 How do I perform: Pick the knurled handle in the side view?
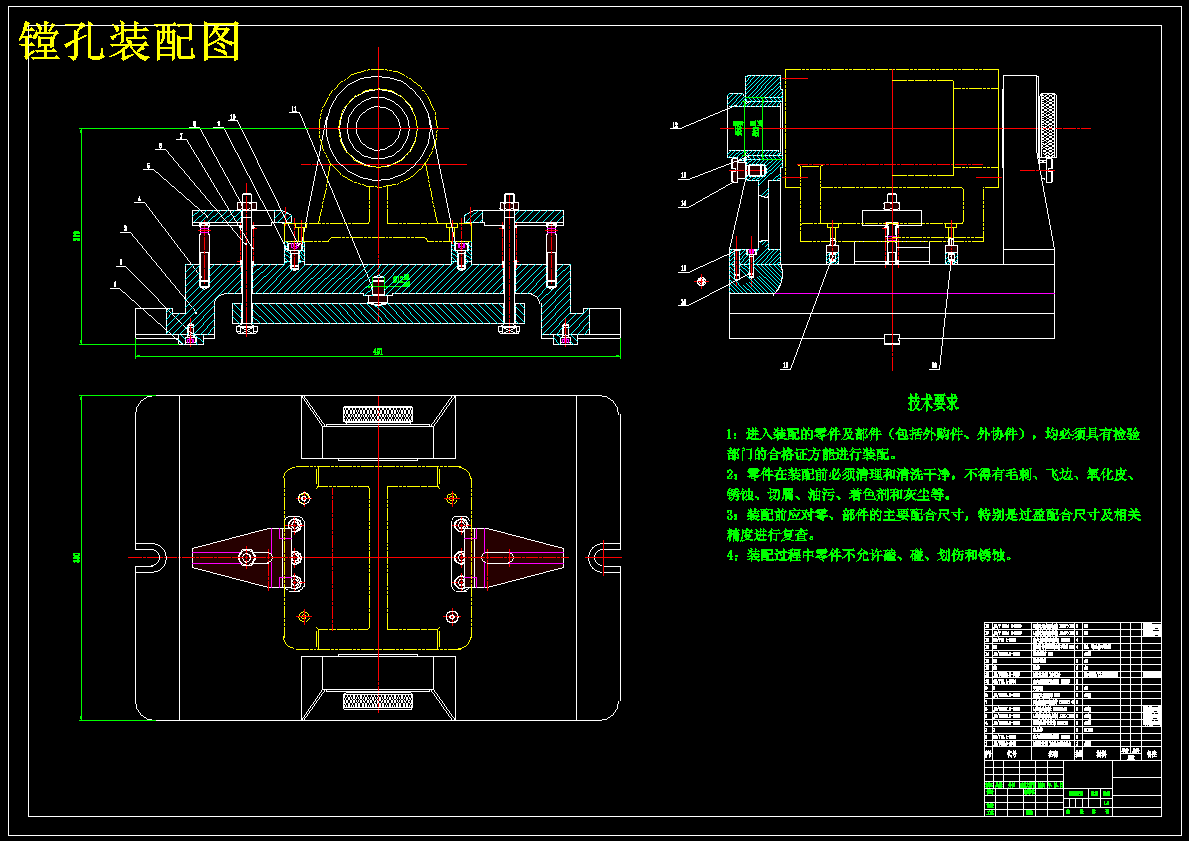[x=1049, y=125]
